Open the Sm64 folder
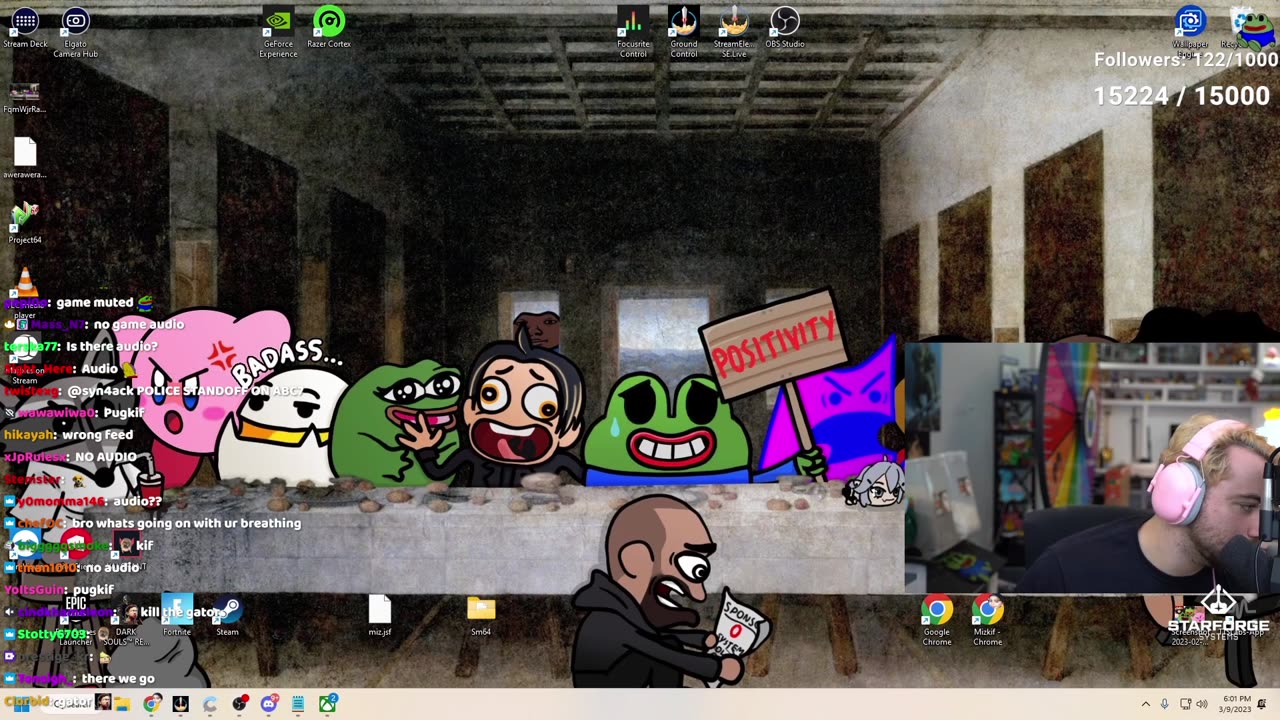Screen dimensions: 1280x720 coord(481,616)
